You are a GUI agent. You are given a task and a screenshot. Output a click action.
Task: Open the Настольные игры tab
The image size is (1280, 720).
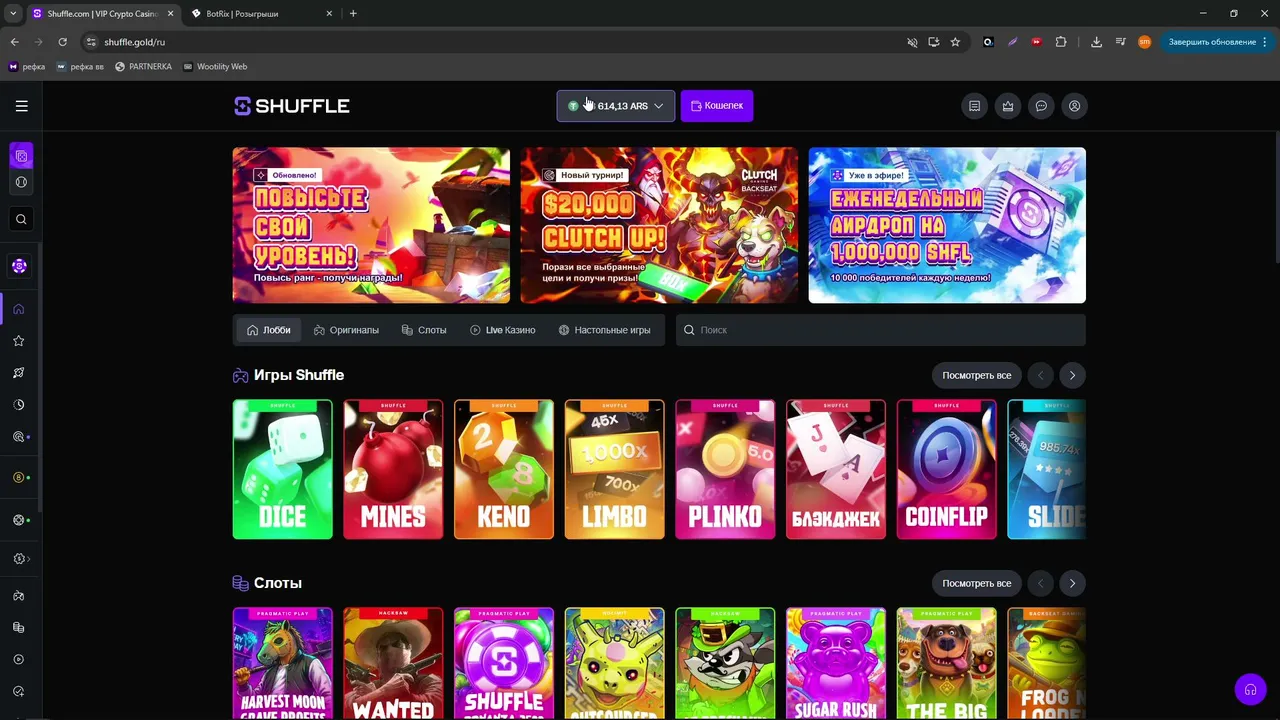[x=605, y=330]
